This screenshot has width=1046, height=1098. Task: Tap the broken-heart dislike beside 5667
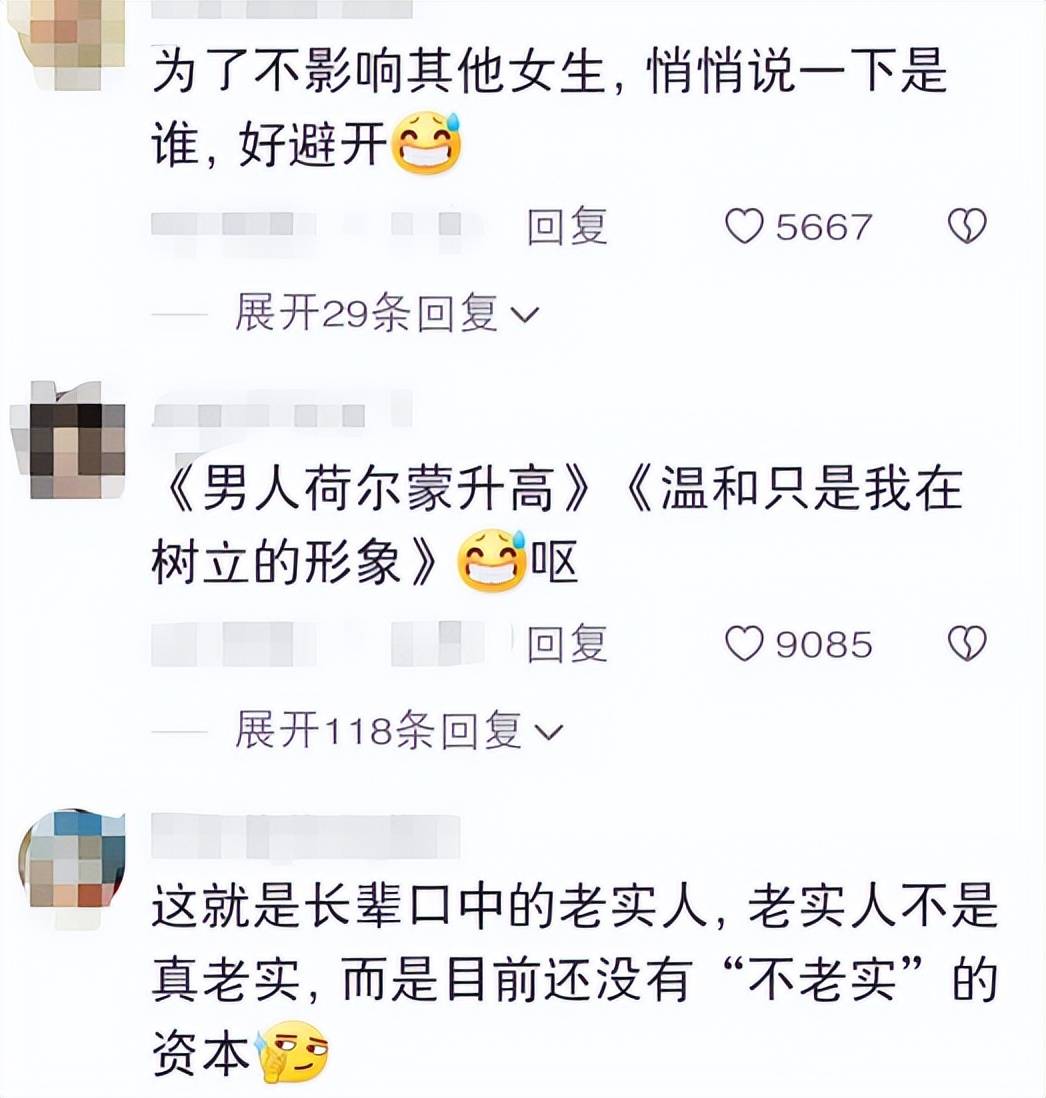[967, 226]
